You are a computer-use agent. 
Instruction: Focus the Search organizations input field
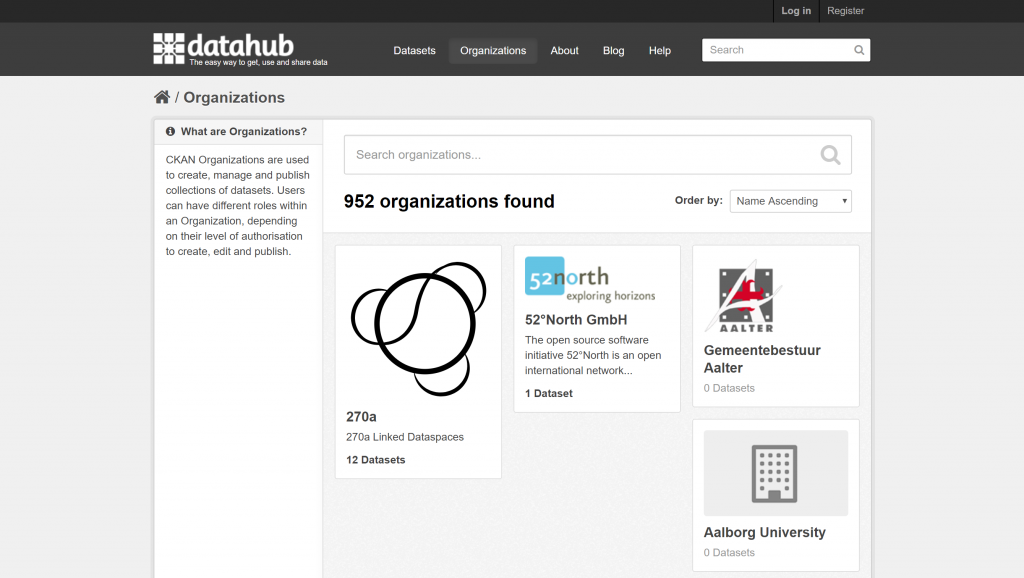coord(580,155)
